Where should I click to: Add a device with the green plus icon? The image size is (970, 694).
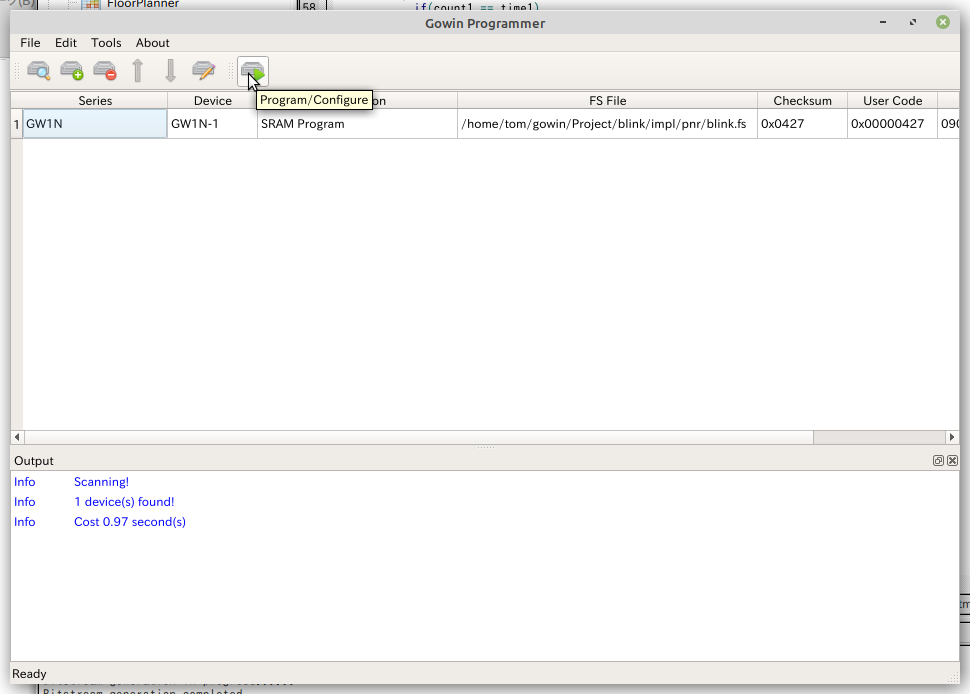72,71
